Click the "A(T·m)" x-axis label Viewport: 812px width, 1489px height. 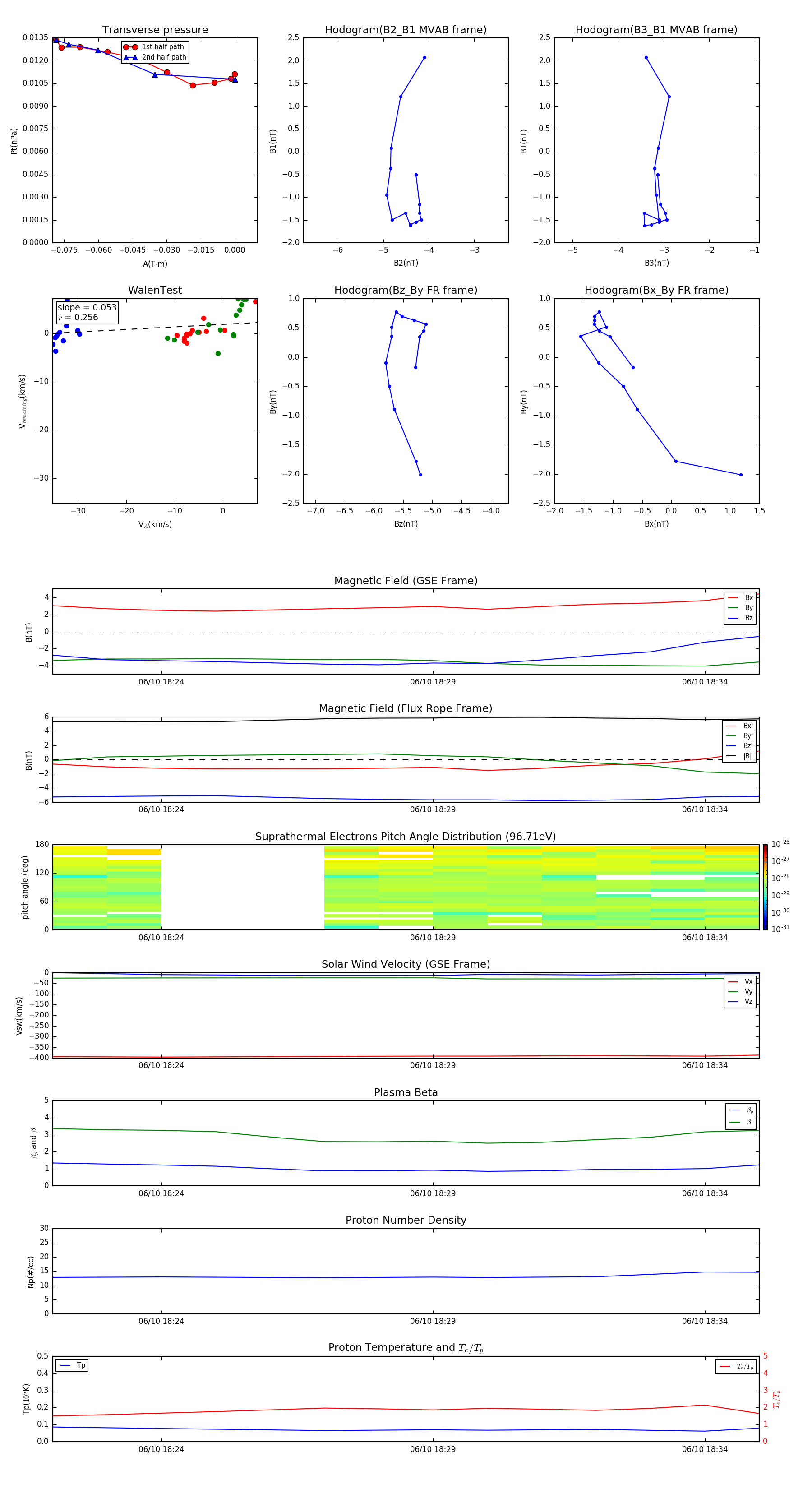(x=155, y=264)
